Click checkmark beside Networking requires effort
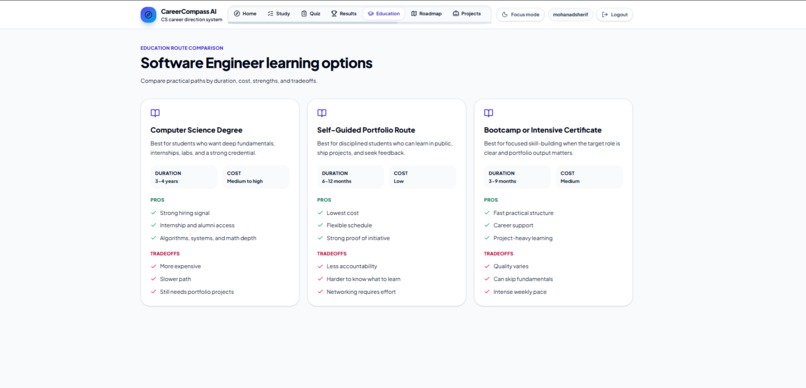The height and width of the screenshot is (388, 806). click(320, 292)
